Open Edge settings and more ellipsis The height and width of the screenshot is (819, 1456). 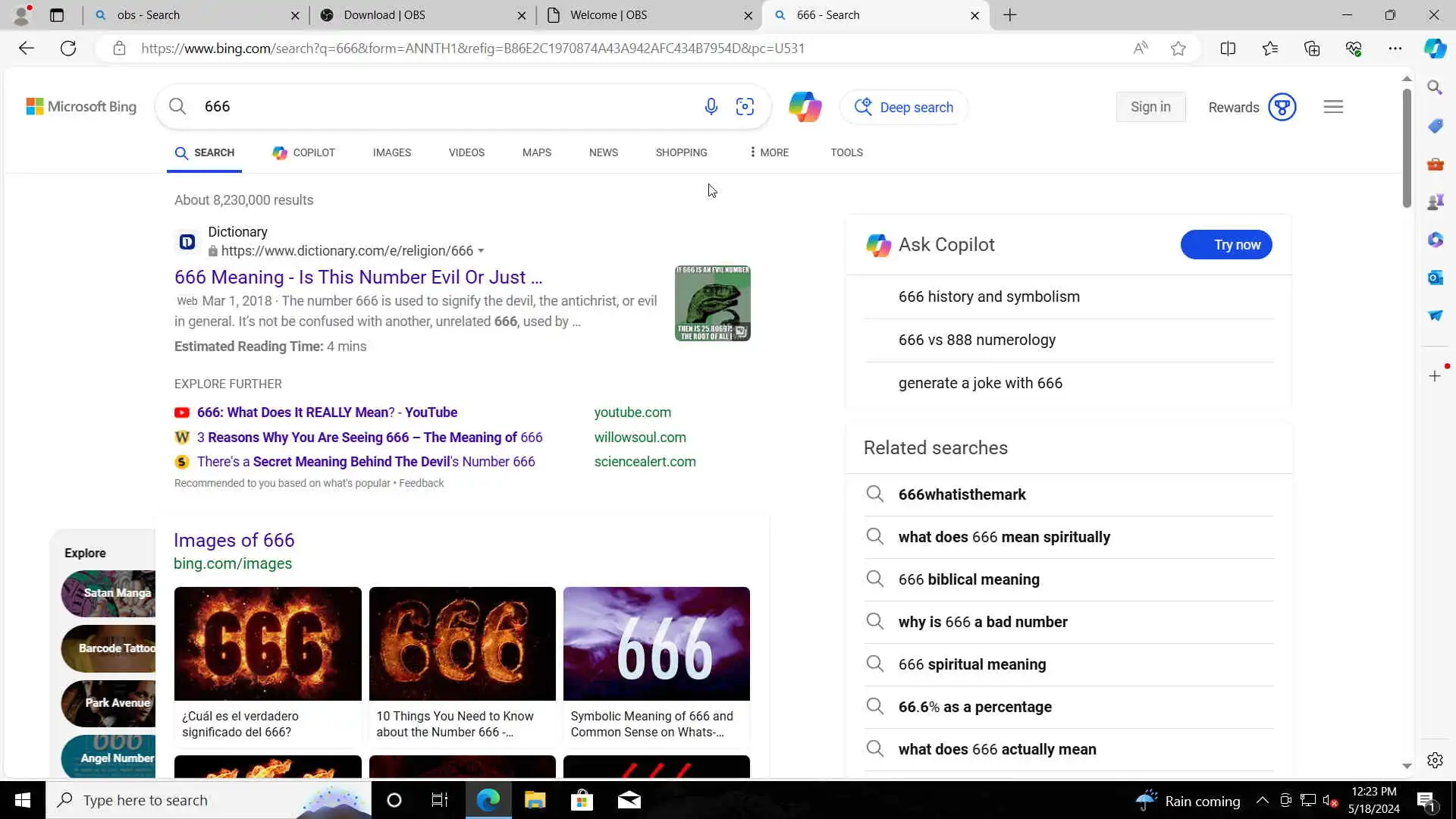pos(1395,49)
